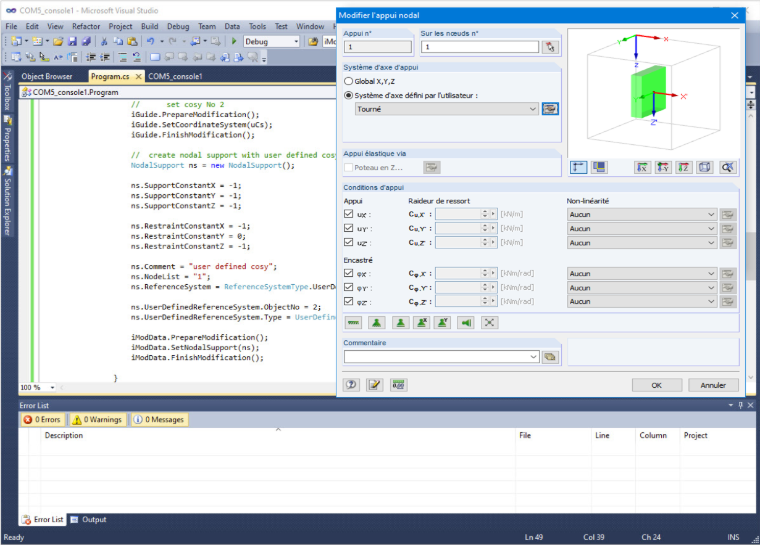Image resolution: width=760 pixels, height=545 pixels.
Task: Open the Refactor menu
Action: tap(86, 26)
